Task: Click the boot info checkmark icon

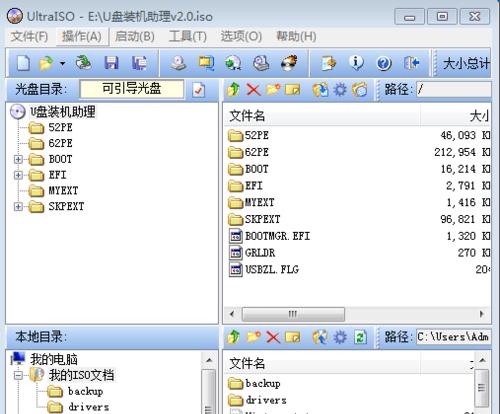Action: [x=199, y=89]
